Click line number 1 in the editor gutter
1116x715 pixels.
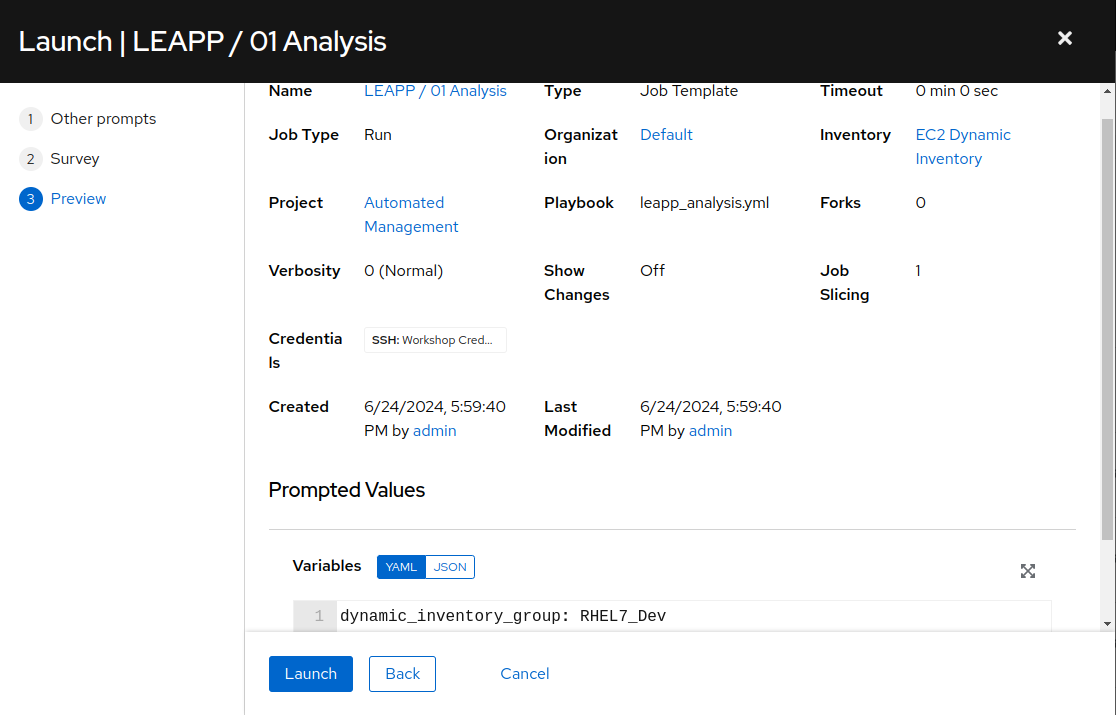pyautogui.click(x=319, y=616)
